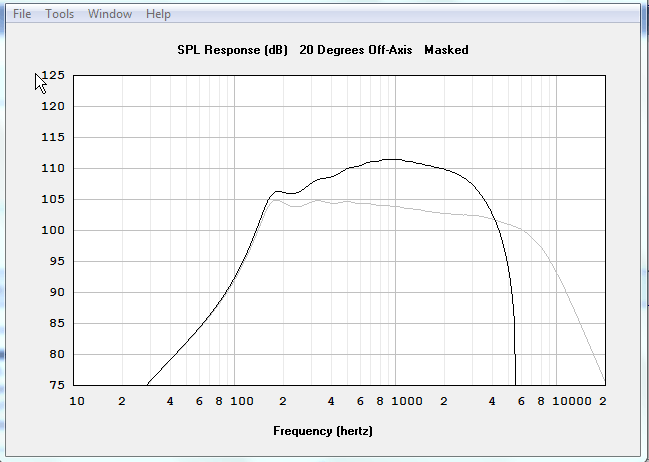Click the 85 value on the dB axis
The height and width of the screenshot is (462, 649).
[x=57, y=324]
